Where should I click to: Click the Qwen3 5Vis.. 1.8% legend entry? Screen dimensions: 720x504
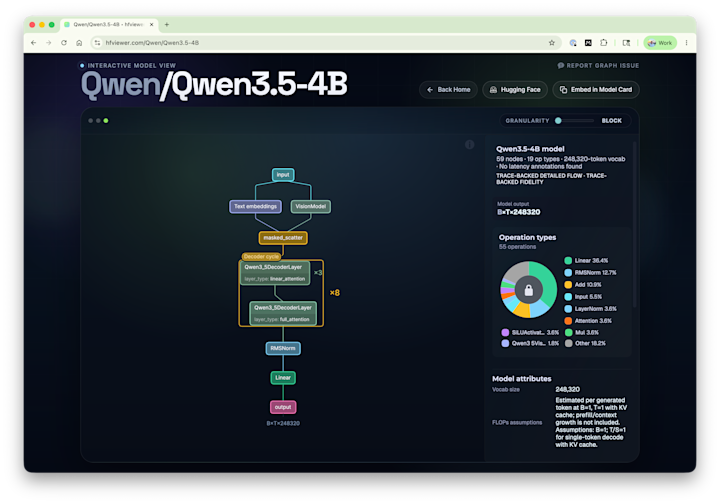tap(530, 343)
